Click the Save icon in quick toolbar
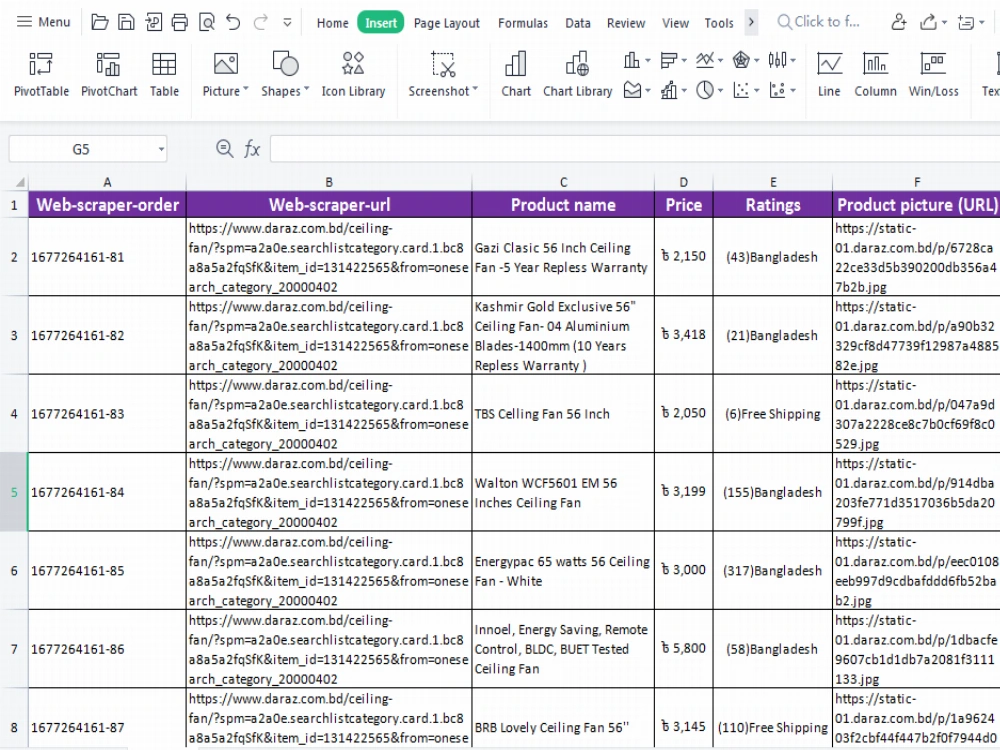The height and width of the screenshot is (750, 1000). tap(126, 23)
